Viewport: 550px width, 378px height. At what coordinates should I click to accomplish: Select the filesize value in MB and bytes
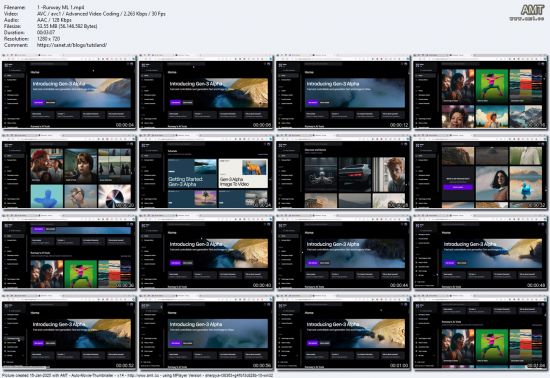67,26
